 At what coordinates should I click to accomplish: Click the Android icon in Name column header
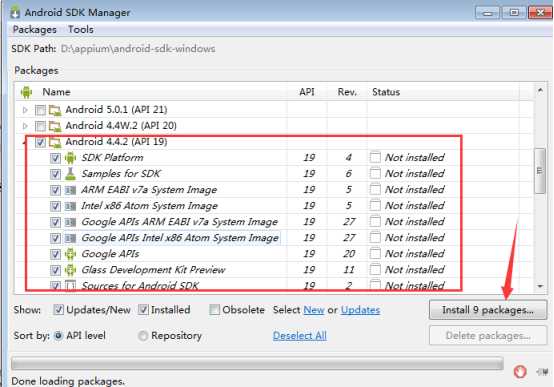coord(26,92)
